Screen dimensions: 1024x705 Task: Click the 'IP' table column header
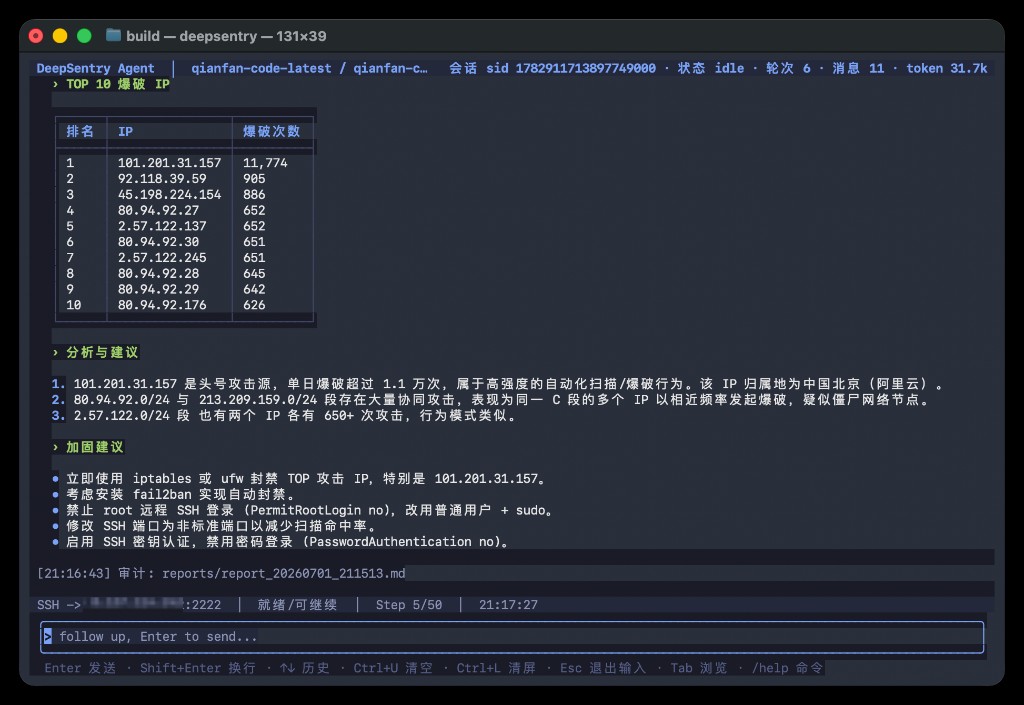pos(125,131)
